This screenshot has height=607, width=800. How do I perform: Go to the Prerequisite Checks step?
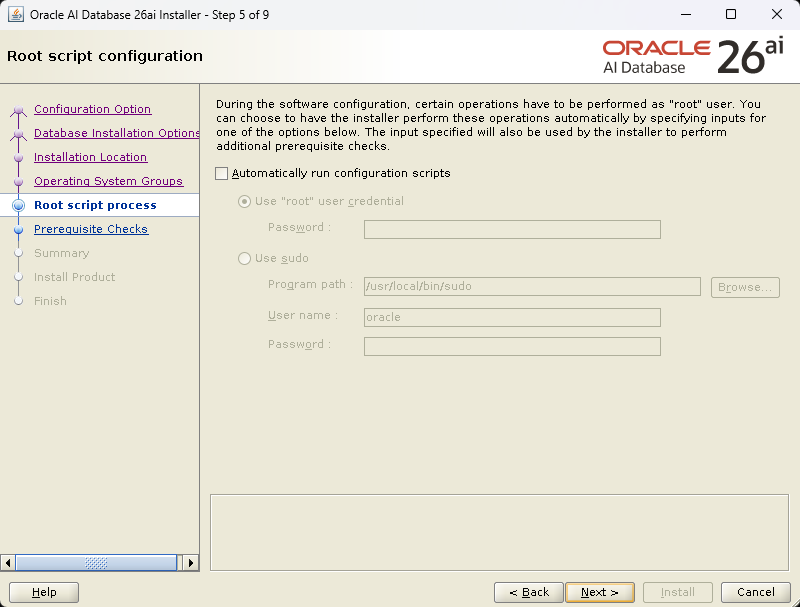coord(91,229)
